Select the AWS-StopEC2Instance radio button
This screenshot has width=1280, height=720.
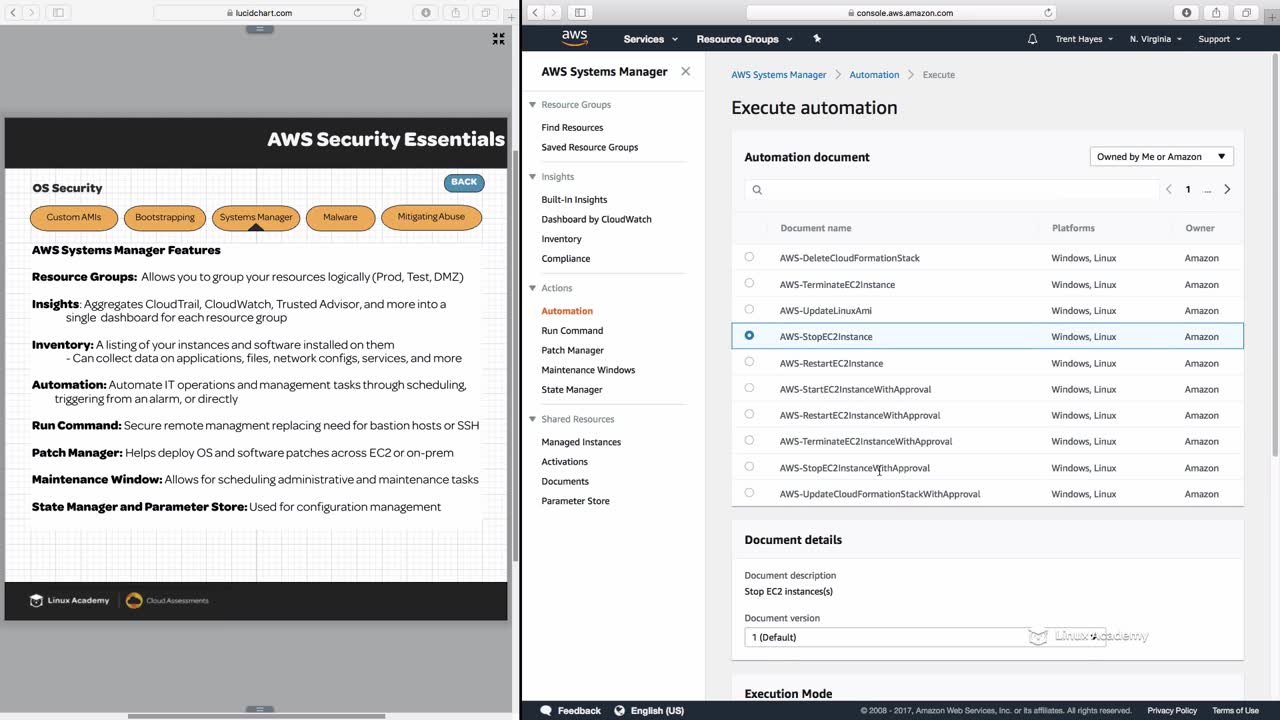tap(749, 336)
